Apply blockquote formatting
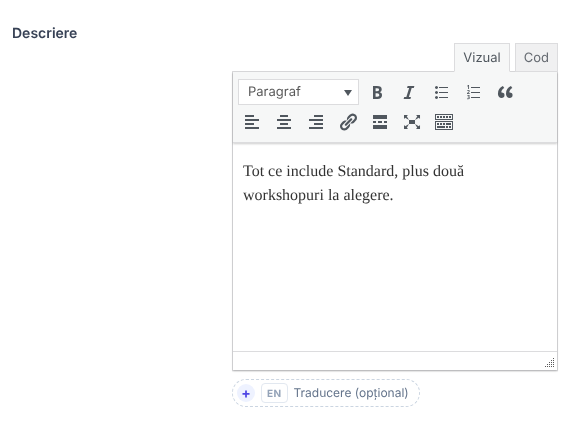The image size is (580, 434). click(505, 92)
